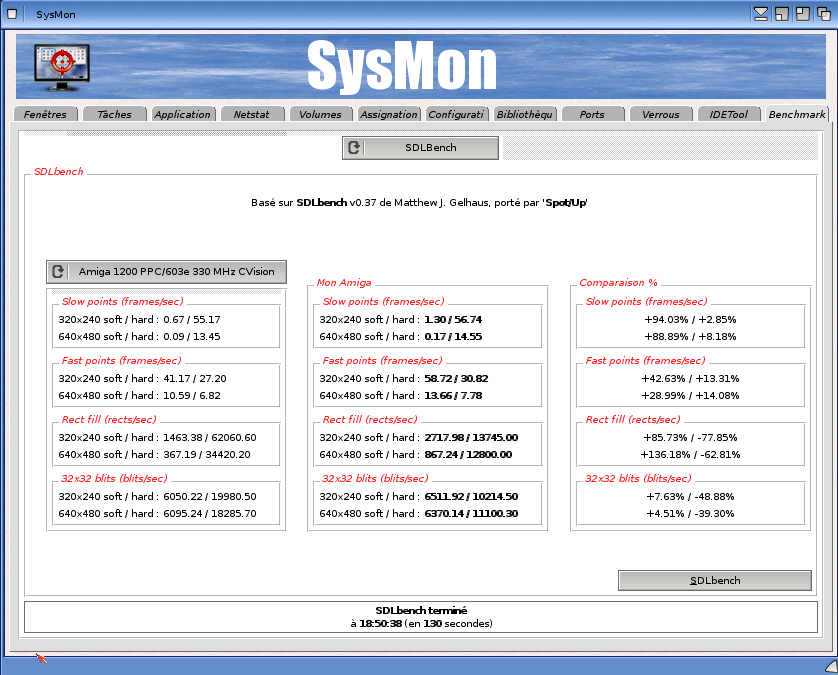Screen dimensions: 838x675
Task: Click the Benchmark tab
Action: click(x=797, y=114)
